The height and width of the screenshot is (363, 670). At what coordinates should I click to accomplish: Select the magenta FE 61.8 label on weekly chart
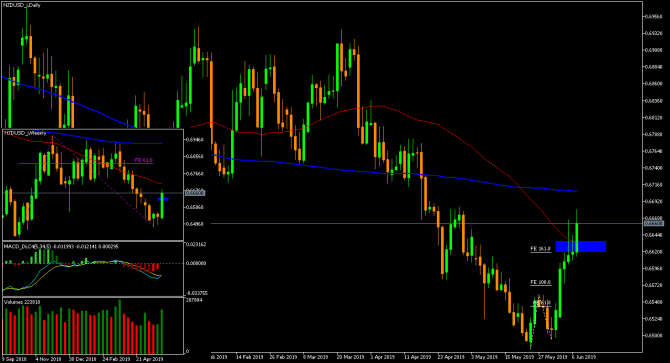[144, 160]
